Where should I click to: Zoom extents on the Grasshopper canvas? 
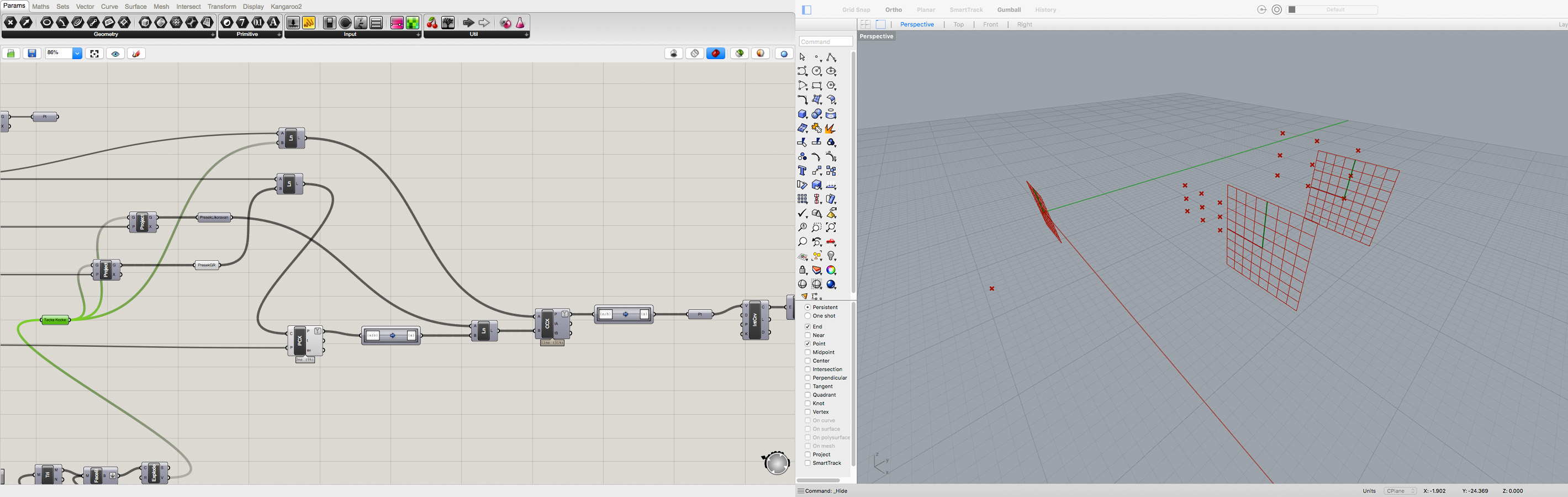pyautogui.click(x=94, y=54)
